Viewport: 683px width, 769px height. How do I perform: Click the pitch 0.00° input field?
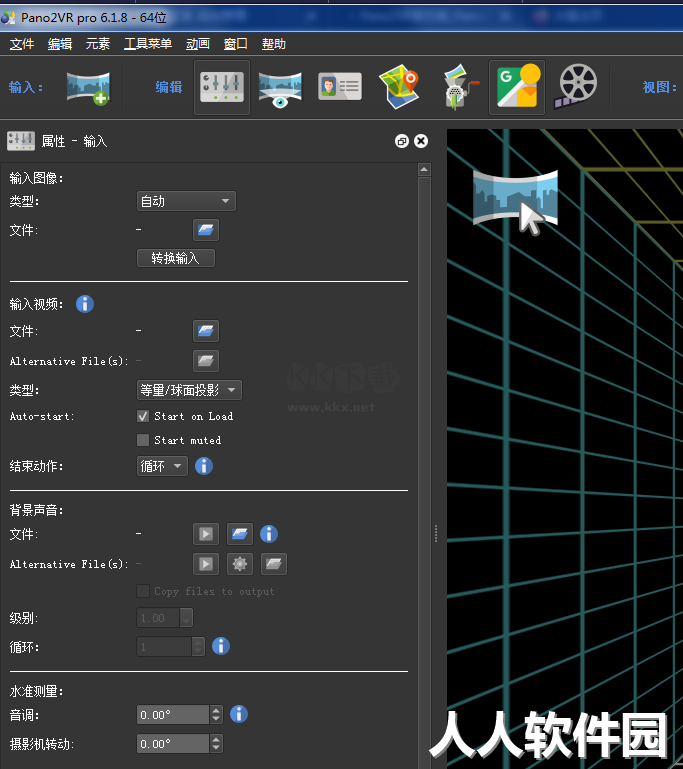coord(173,715)
